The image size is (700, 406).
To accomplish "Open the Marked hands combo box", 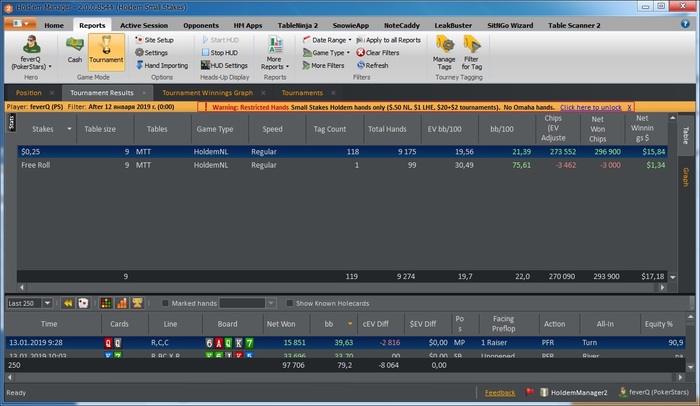I will click(x=247, y=303).
